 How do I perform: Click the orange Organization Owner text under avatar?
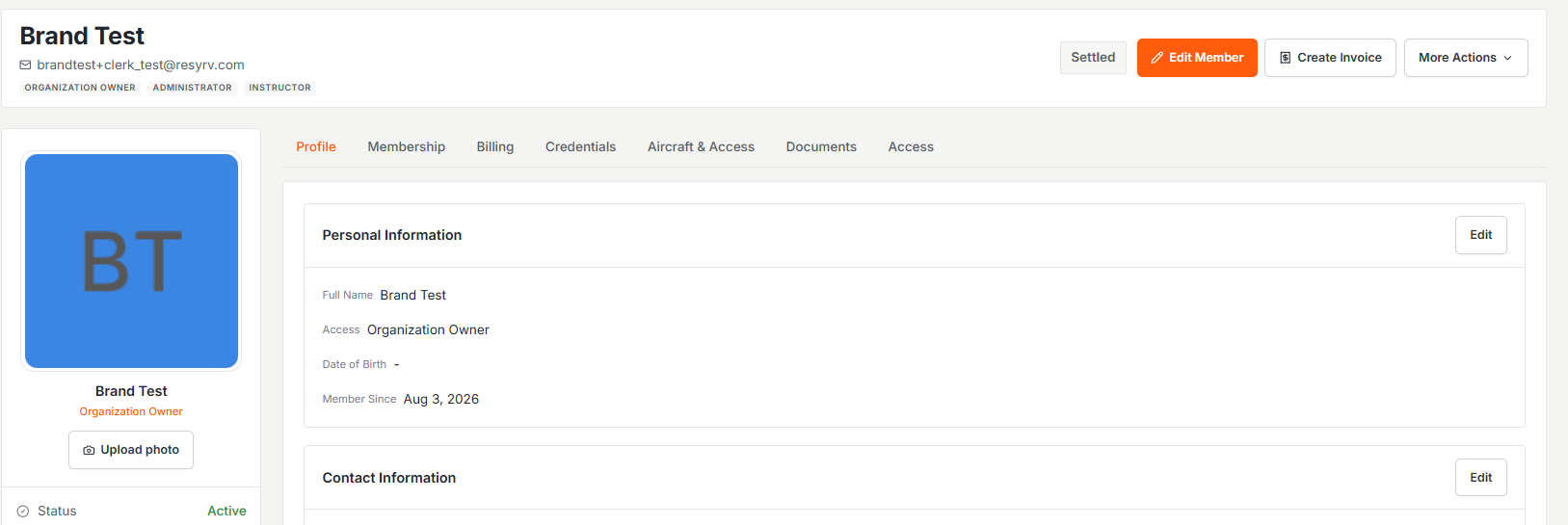[131, 411]
